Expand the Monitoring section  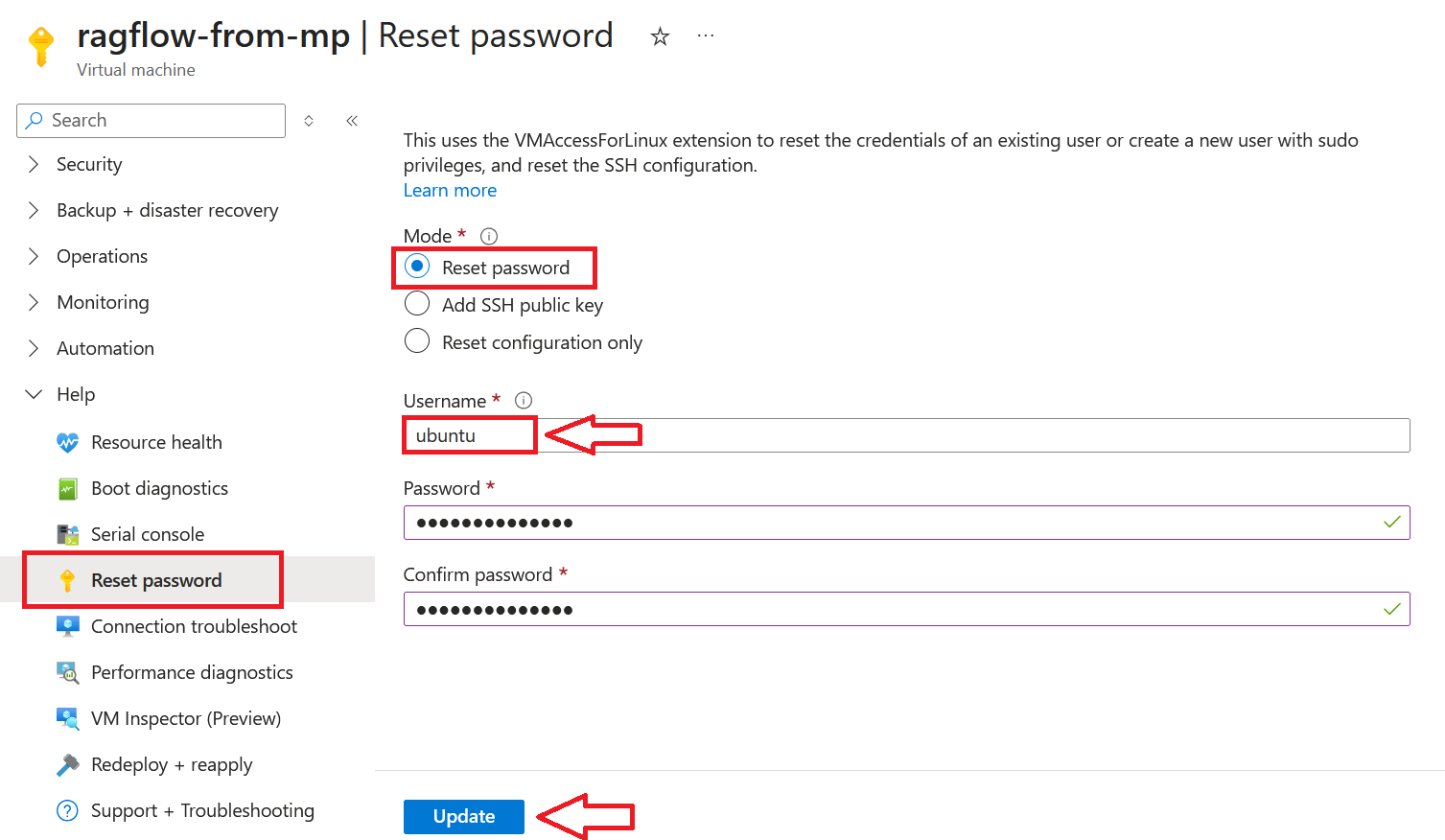34,302
